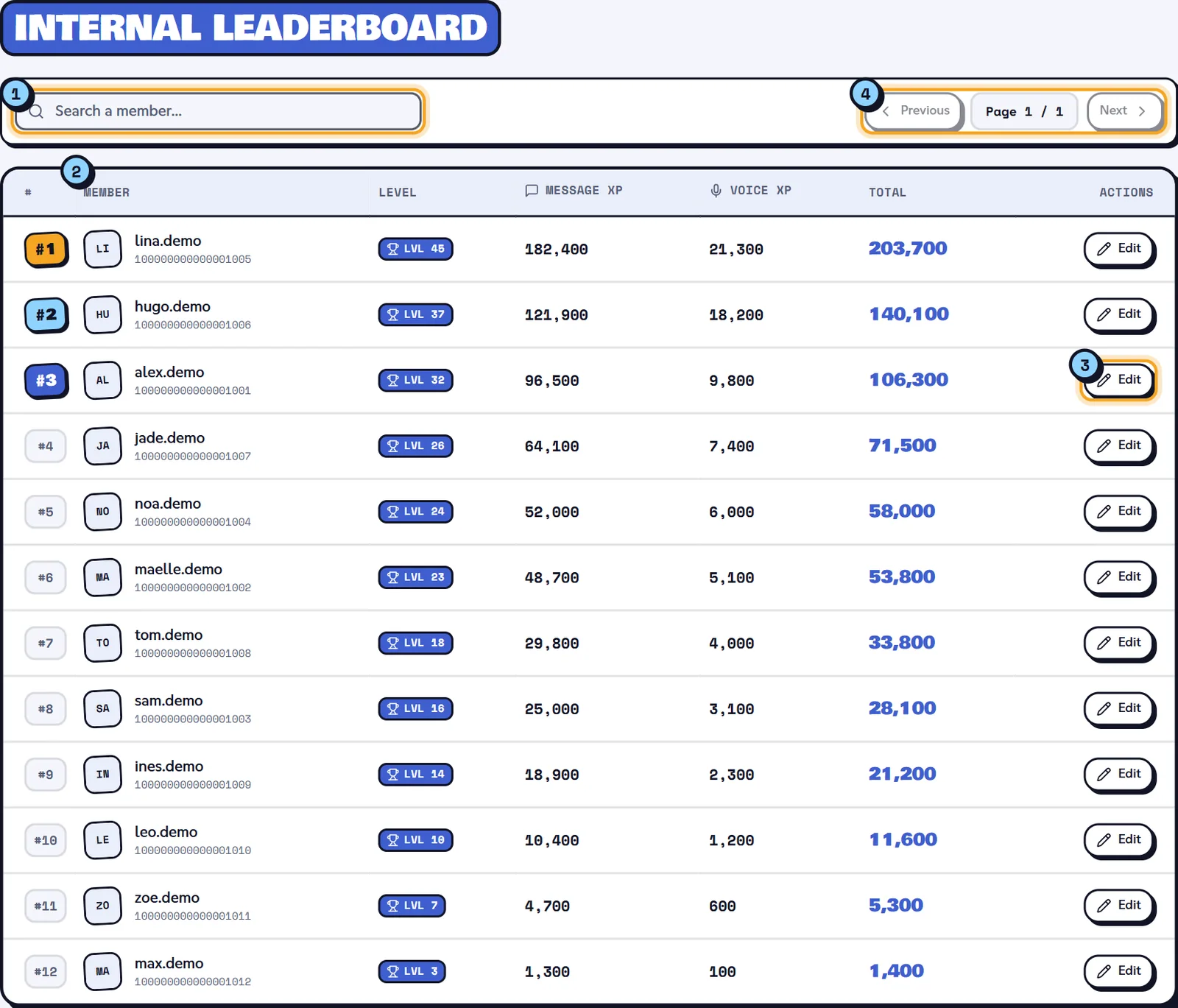Click the Level column header
This screenshot has height=1008, width=1178.
point(398,192)
